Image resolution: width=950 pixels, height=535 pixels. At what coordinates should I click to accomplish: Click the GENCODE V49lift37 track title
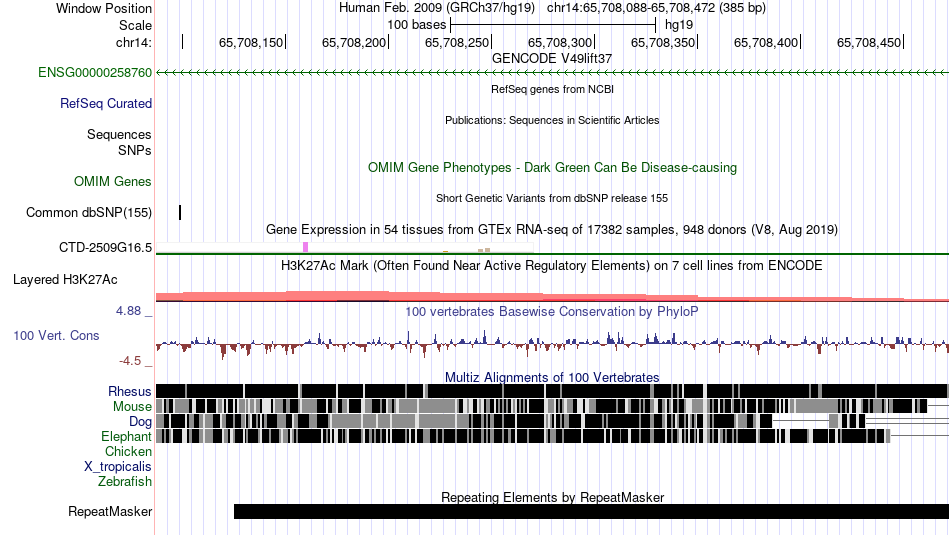(552, 59)
